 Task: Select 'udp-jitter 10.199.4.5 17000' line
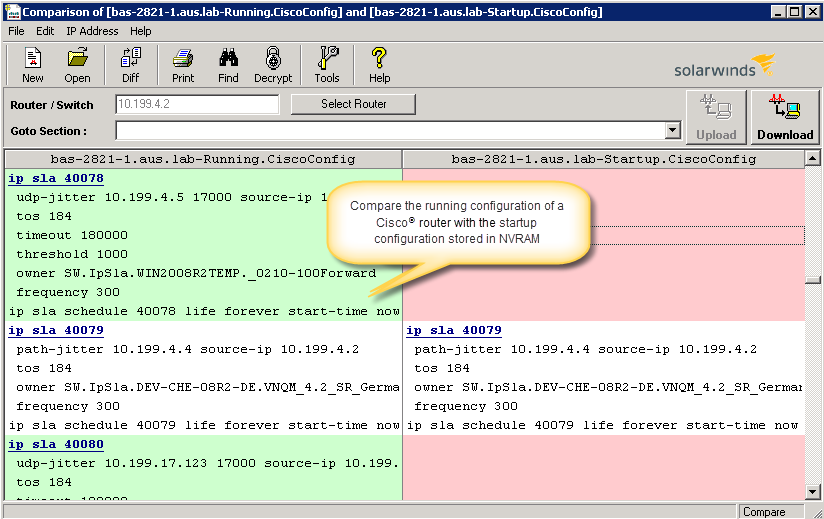(172, 198)
